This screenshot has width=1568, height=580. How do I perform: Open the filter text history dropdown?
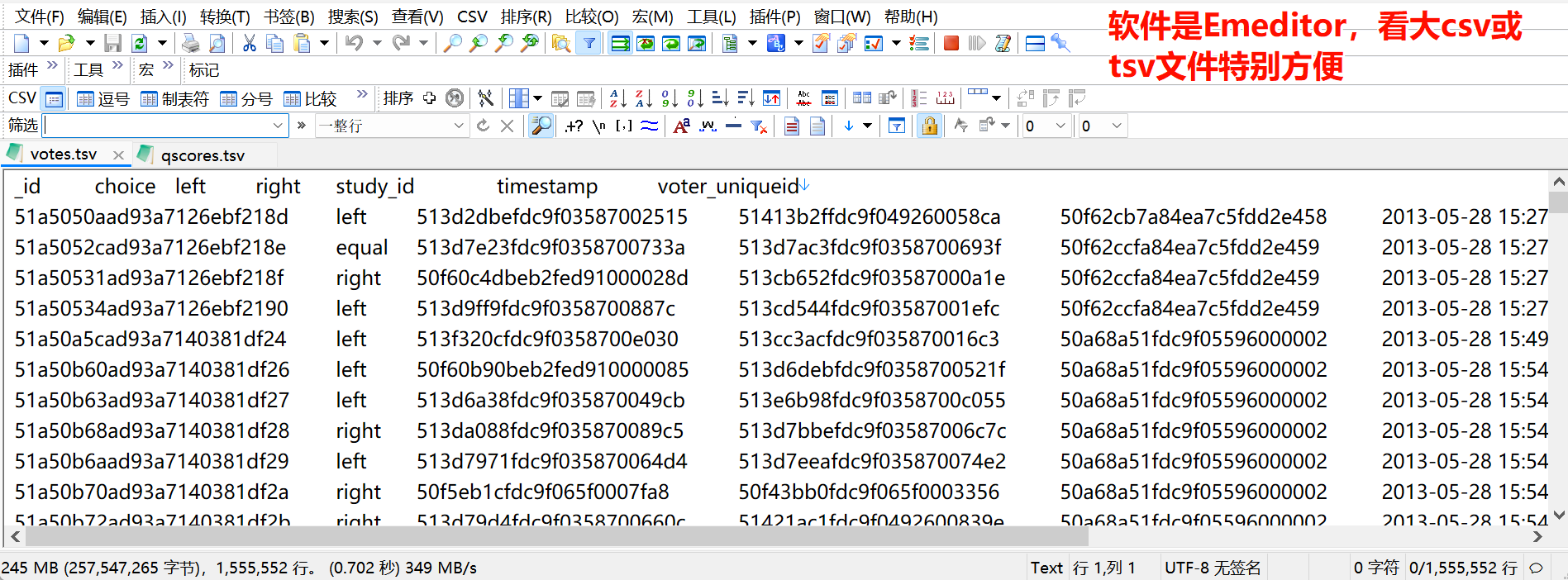[278, 126]
